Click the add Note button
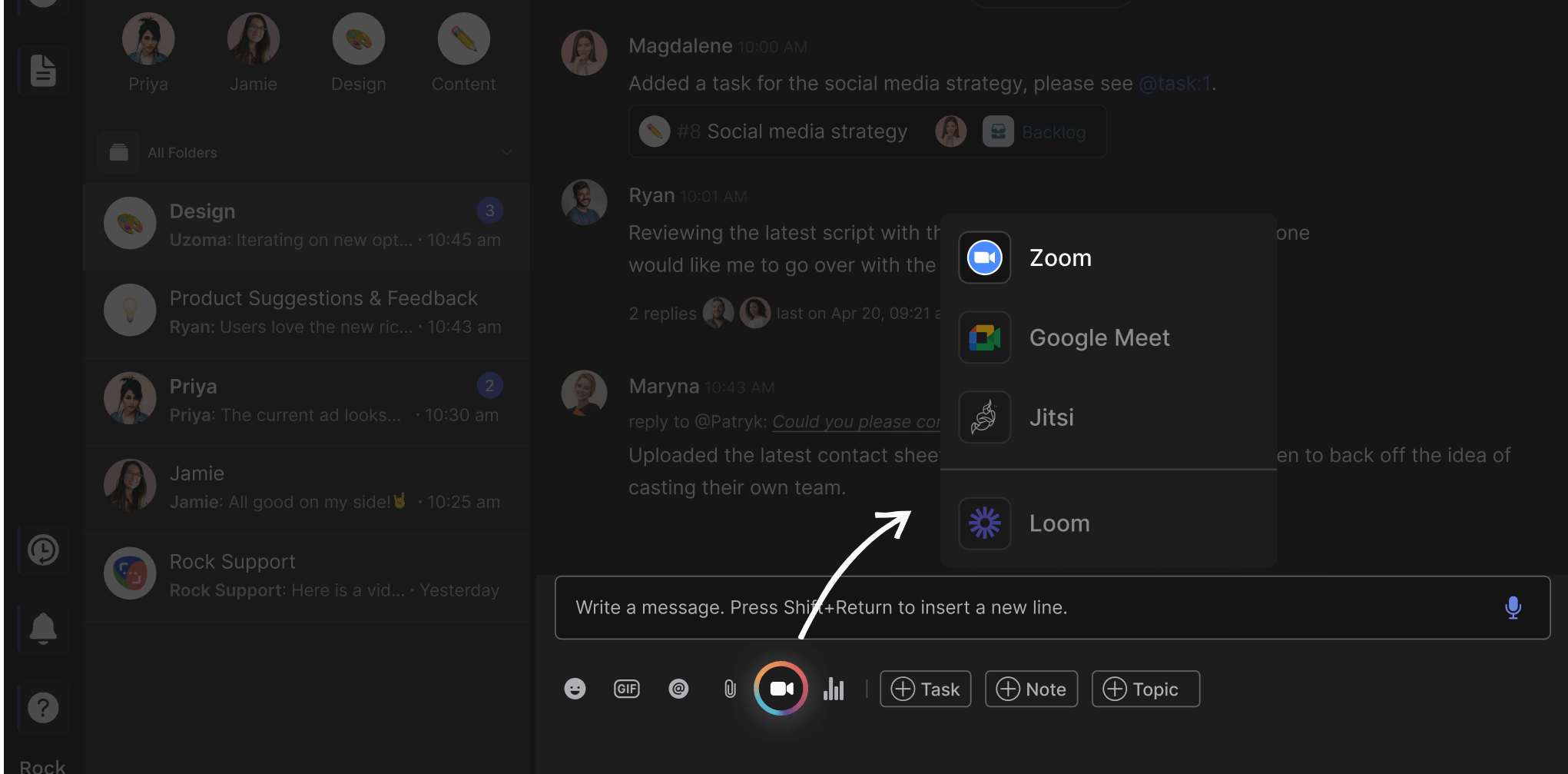1568x774 pixels. pos(1031,689)
